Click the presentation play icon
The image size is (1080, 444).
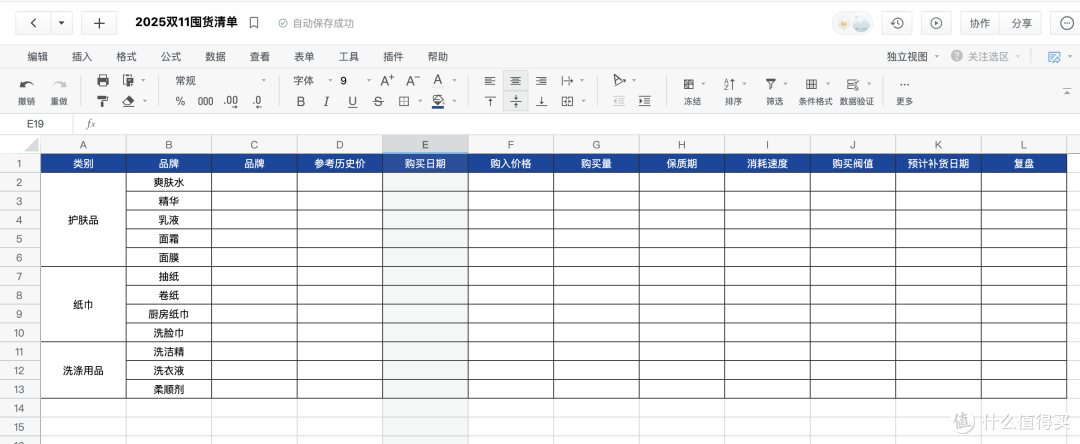pyautogui.click(x=936, y=23)
